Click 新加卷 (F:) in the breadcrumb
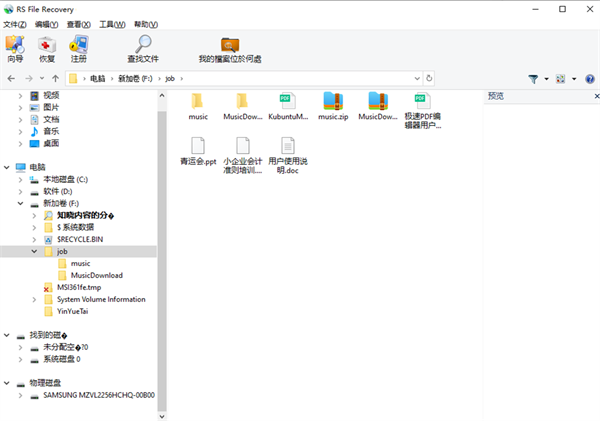The image size is (600, 421). coord(135,78)
